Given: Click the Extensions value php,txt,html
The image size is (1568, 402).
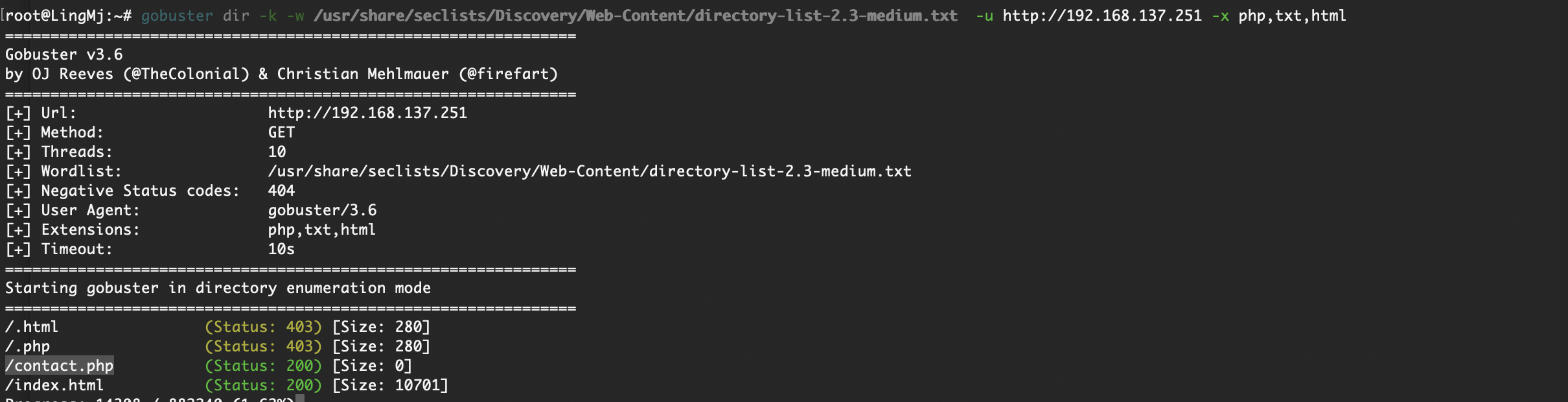Looking at the screenshot, I should (322, 230).
